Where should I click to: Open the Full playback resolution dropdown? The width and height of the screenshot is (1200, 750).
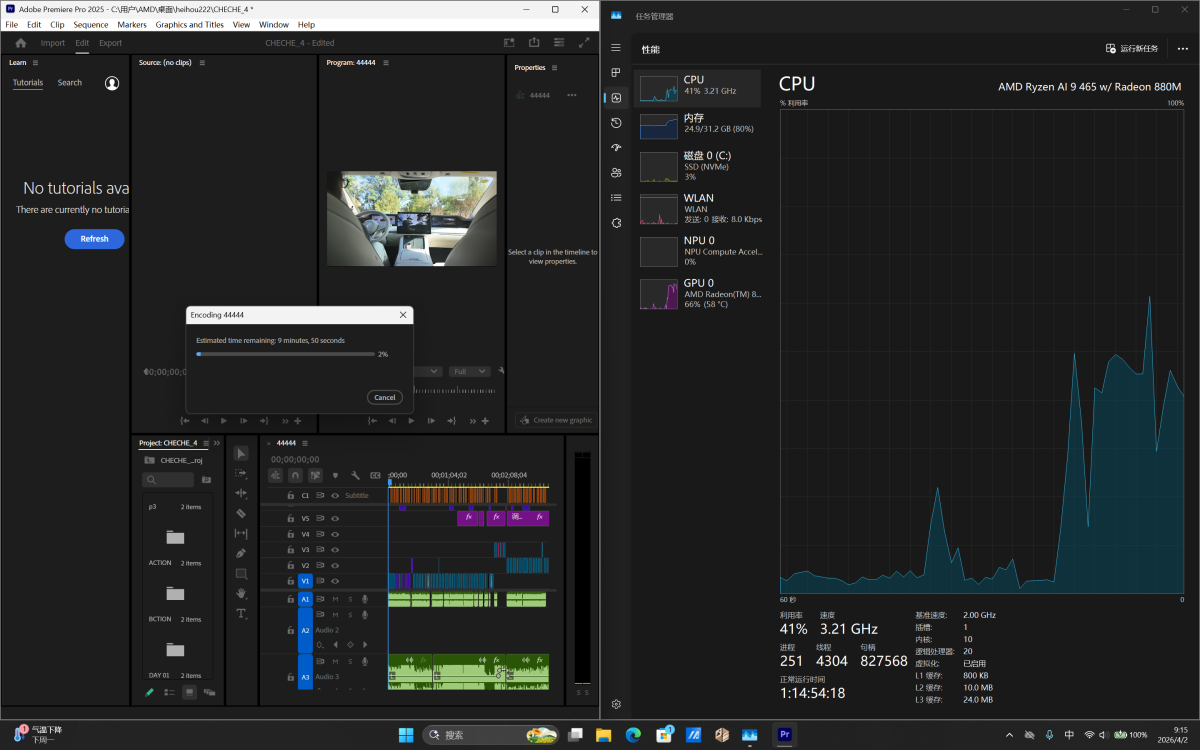pos(469,371)
